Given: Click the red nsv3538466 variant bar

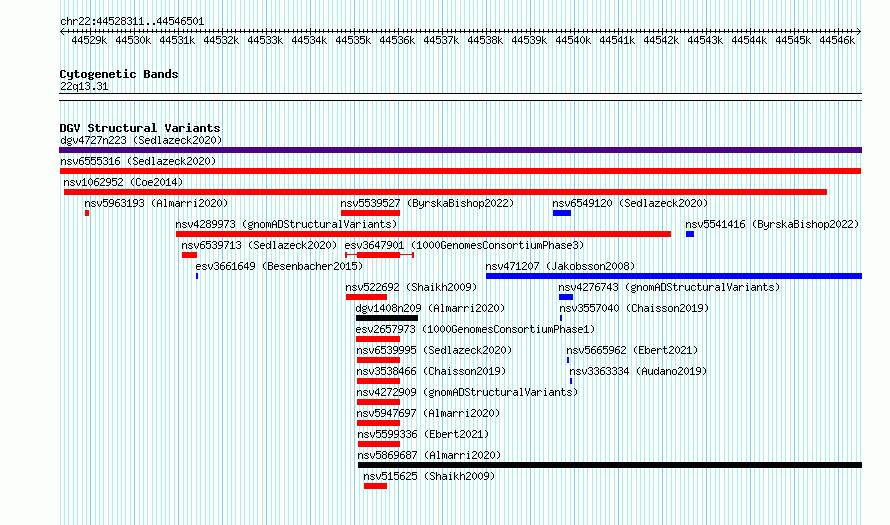Looking at the screenshot, I should tap(379, 381).
